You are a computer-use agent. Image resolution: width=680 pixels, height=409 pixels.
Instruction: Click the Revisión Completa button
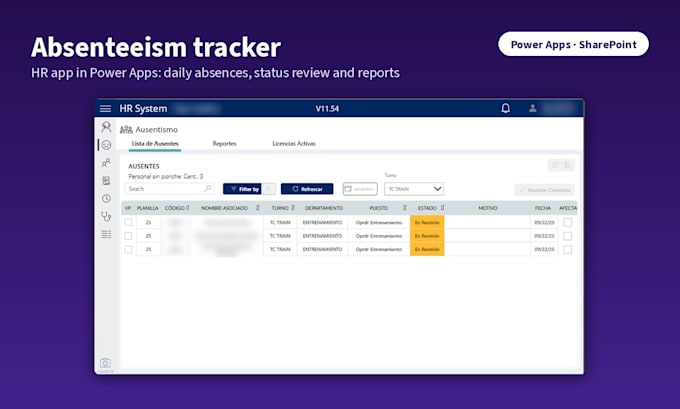(x=545, y=190)
